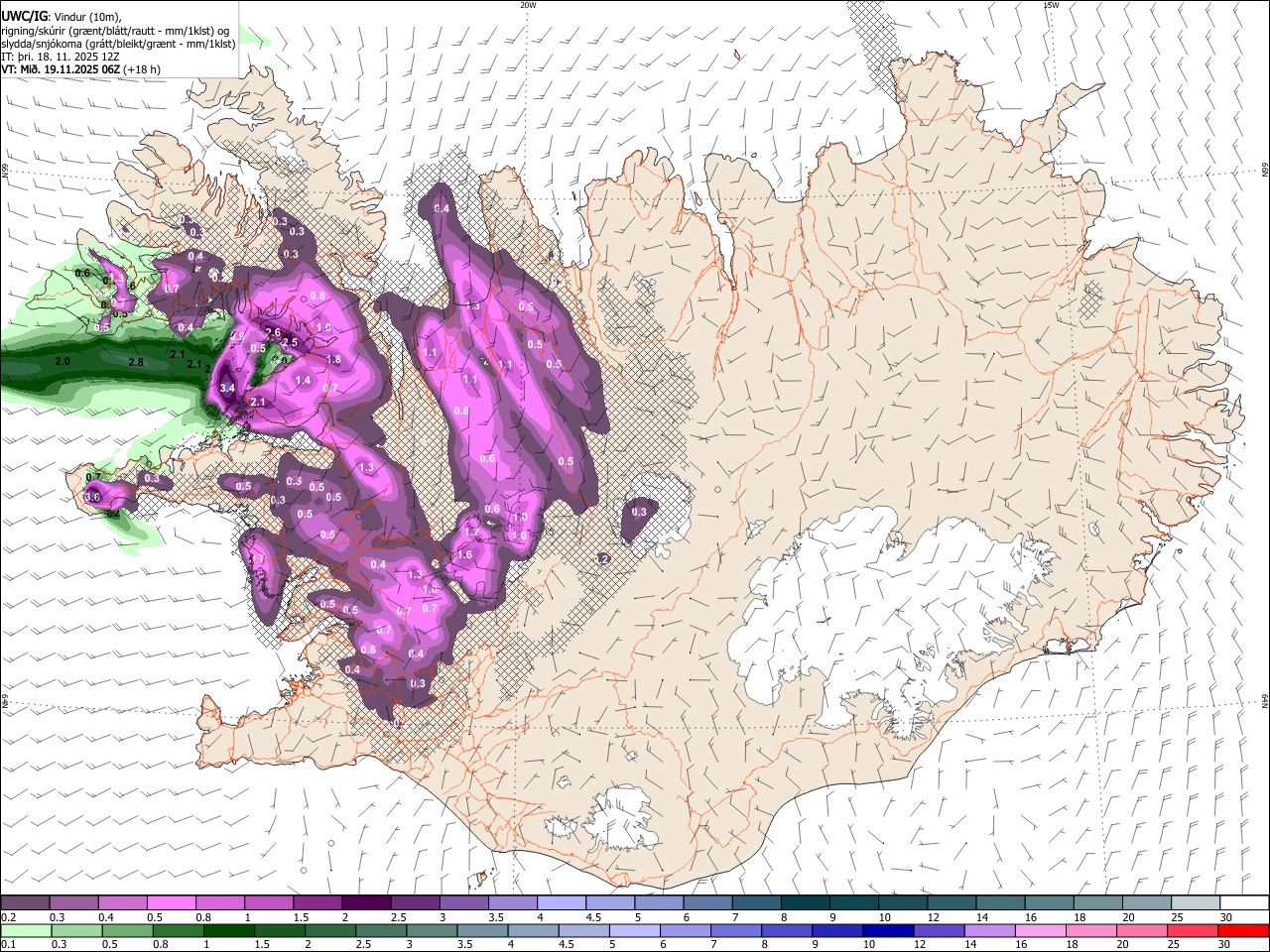Select upper legend swatch between 3 and 3.5

[x=463, y=902]
